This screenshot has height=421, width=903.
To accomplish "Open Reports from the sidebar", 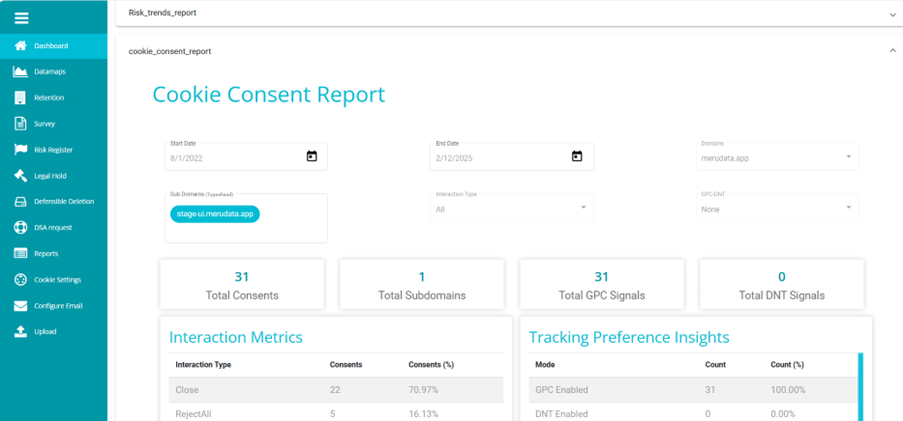I will click(54, 253).
